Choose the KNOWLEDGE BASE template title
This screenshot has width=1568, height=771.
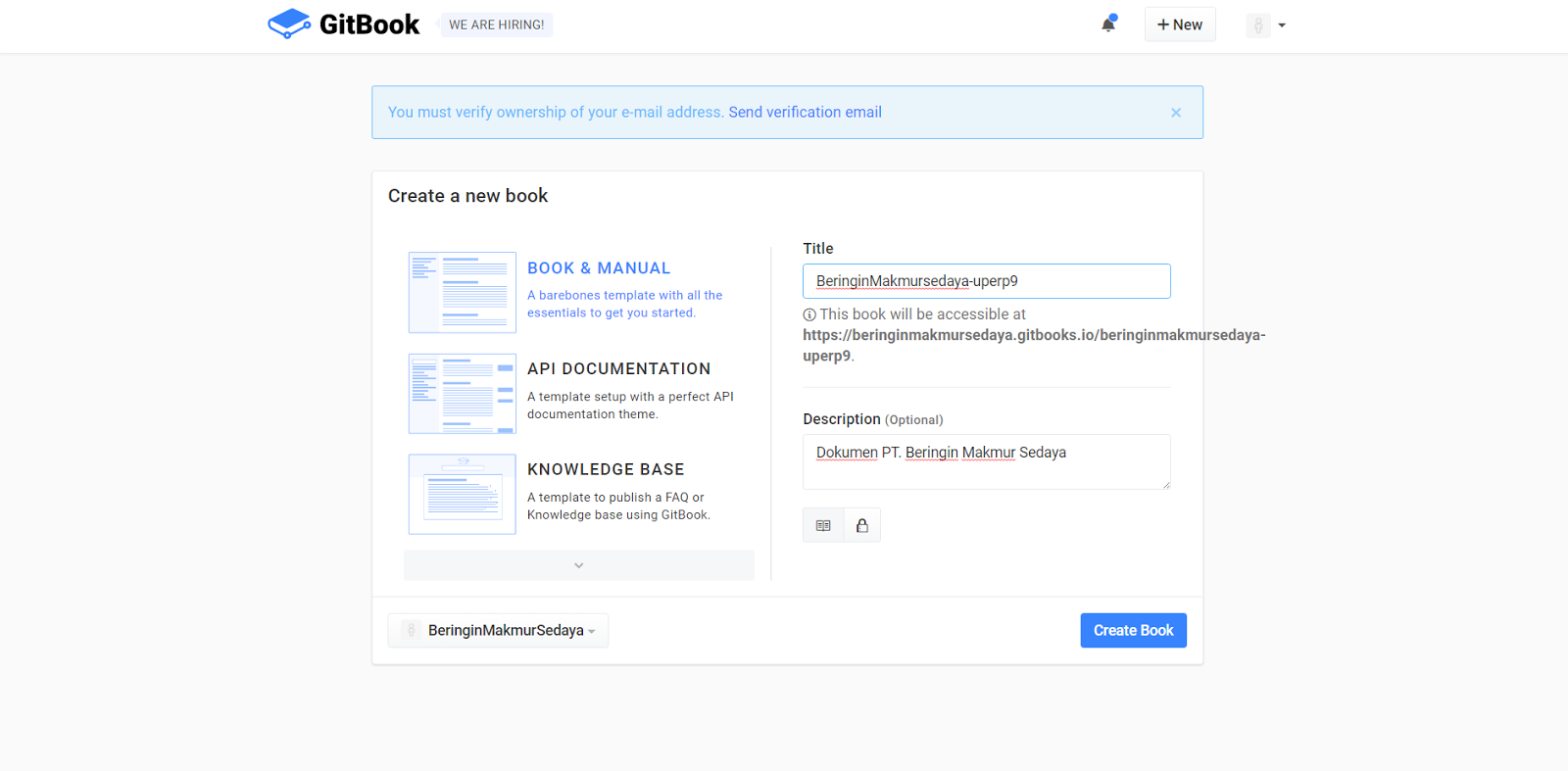(x=606, y=469)
